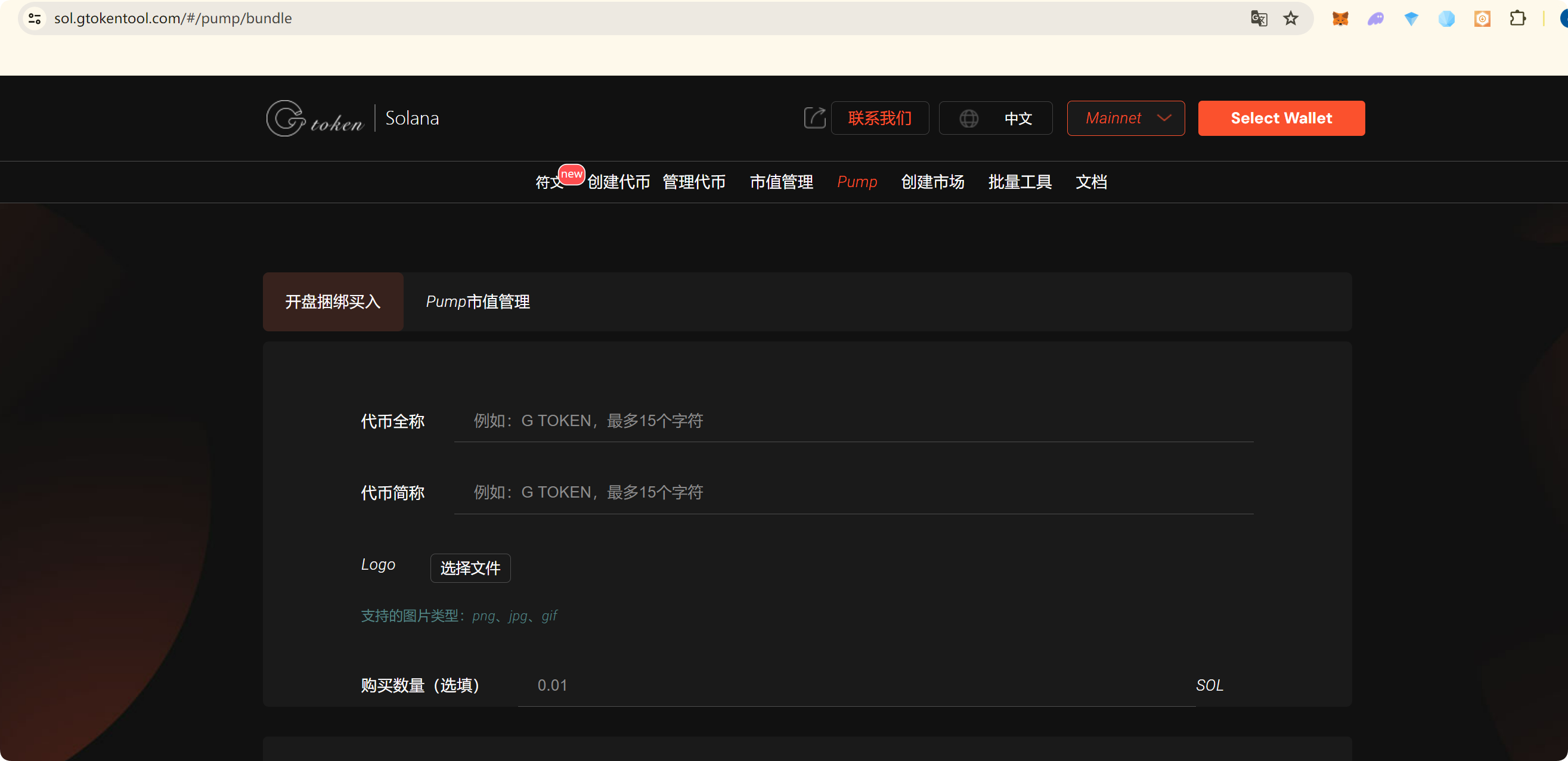The height and width of the screenshot is (761, 1568).
Task: Click the address bar URL
Action: [x=173, y=18]
